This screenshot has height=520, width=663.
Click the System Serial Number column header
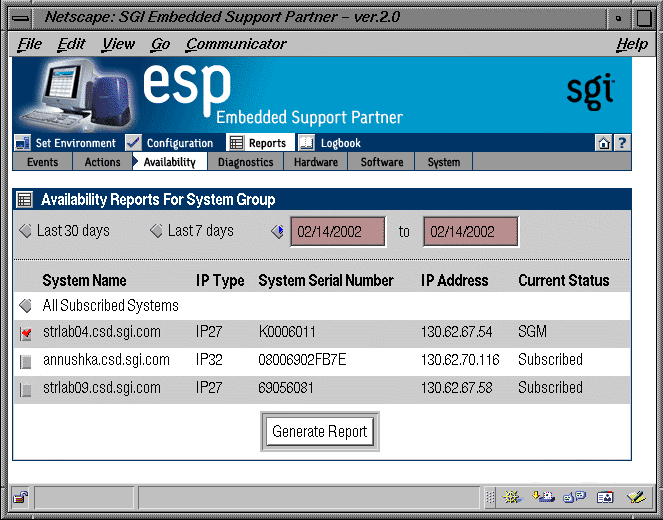tap(326, 280)
